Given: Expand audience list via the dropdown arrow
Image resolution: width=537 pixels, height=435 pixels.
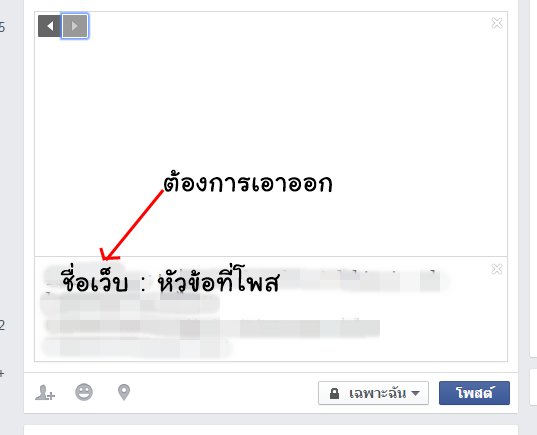Looking at the screenshot, I should coord(415,393).
